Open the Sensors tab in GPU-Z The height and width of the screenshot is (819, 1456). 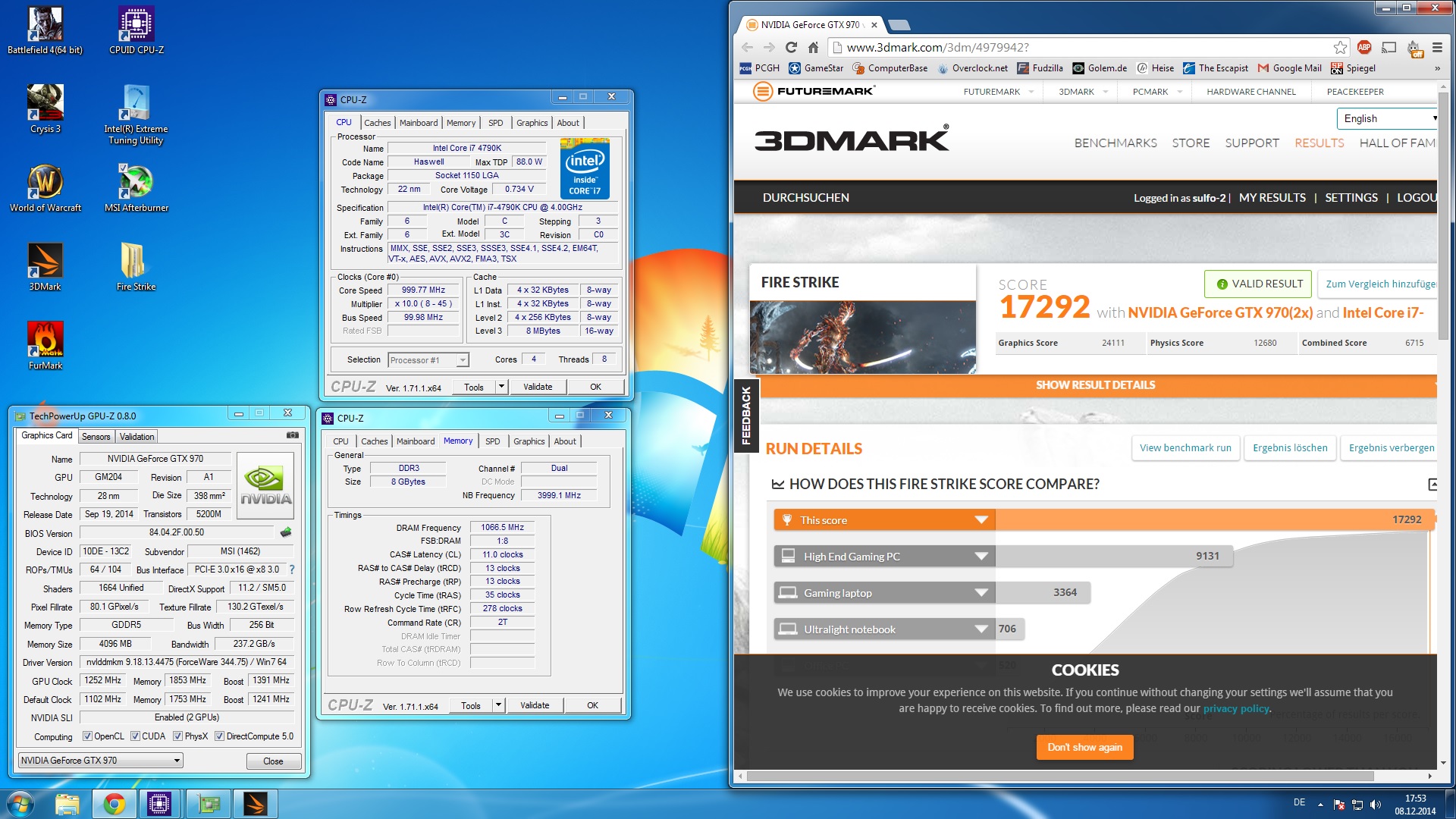tap(96, 437)
